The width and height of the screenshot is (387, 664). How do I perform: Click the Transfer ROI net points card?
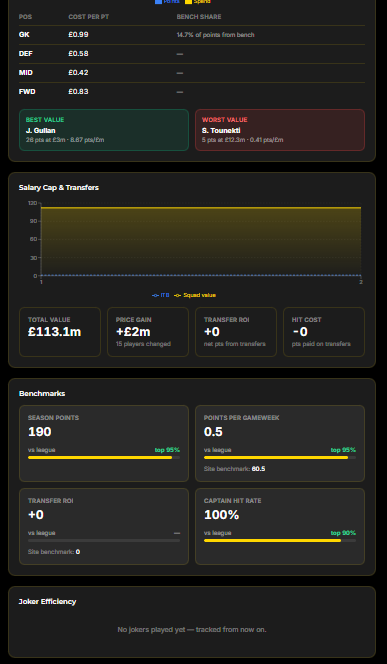(x=236, y=332)
